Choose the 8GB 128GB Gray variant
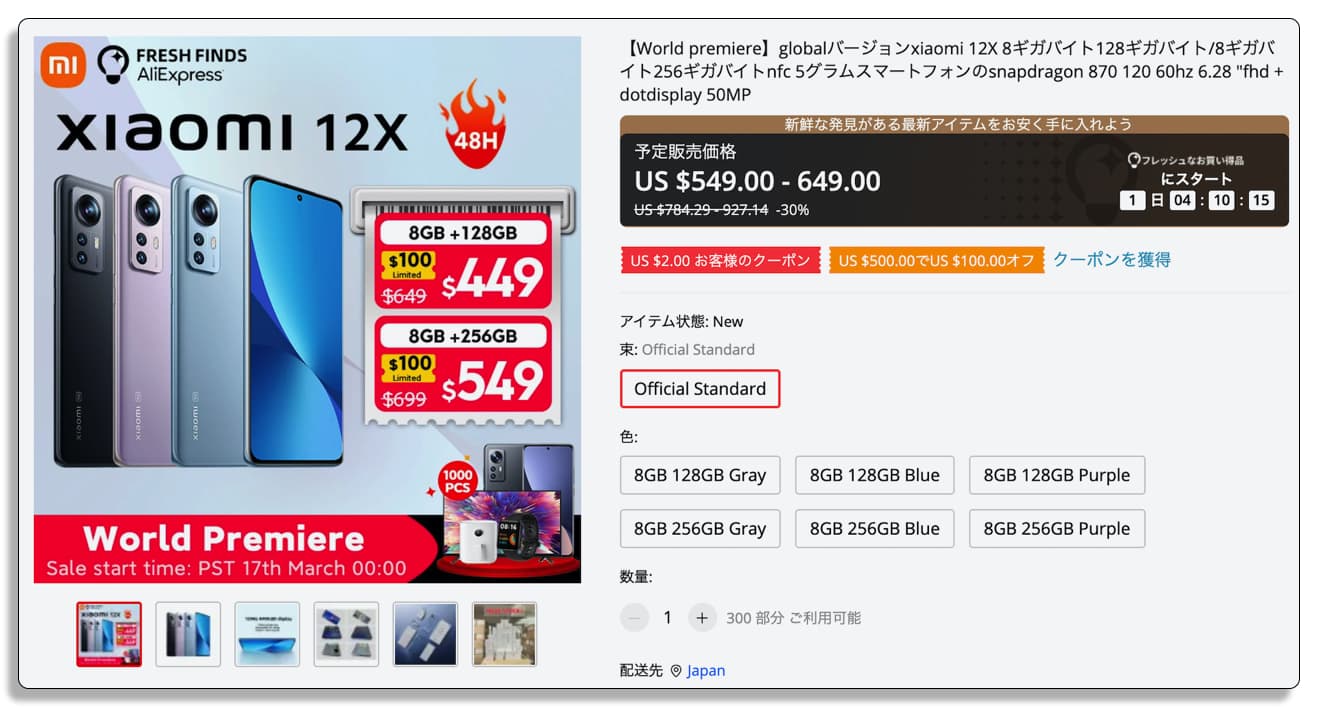This screenshot has height=707, width=1318. [700, 475]
